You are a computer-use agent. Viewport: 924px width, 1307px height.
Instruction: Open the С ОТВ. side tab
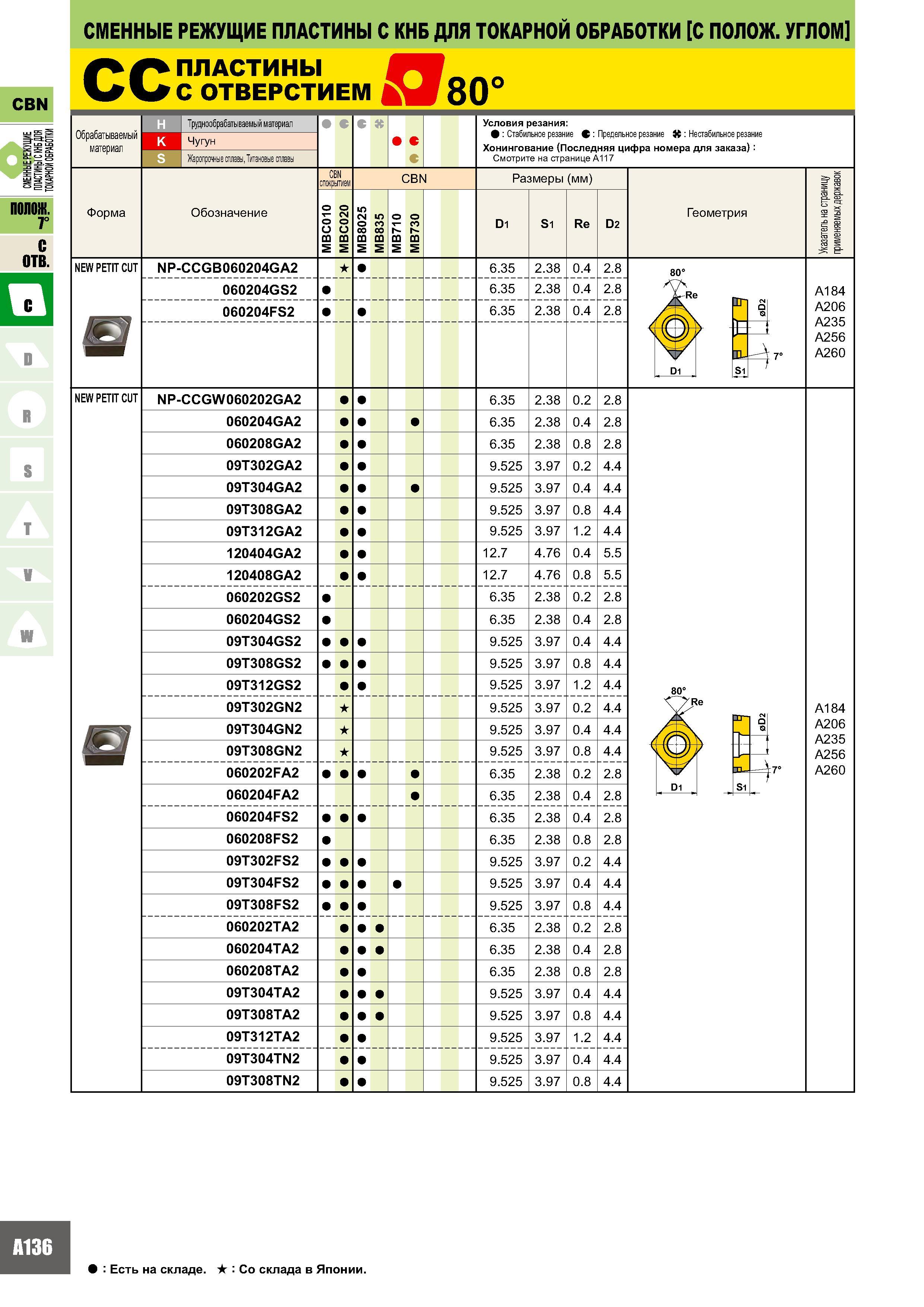tap(27, 253)
